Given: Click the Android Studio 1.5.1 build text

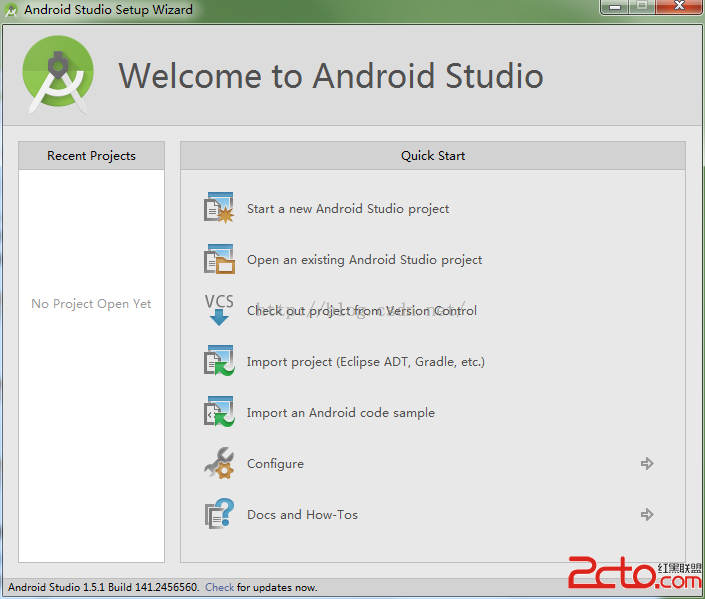Looking at the screenshot, I should point(103,587).
